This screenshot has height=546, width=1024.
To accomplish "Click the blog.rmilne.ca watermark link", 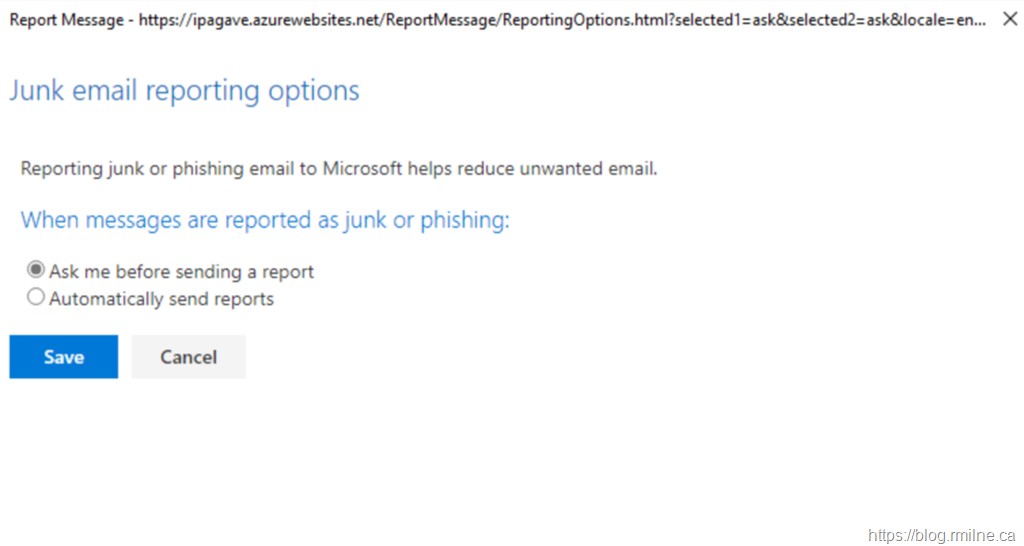I will (x=941, y=535).
